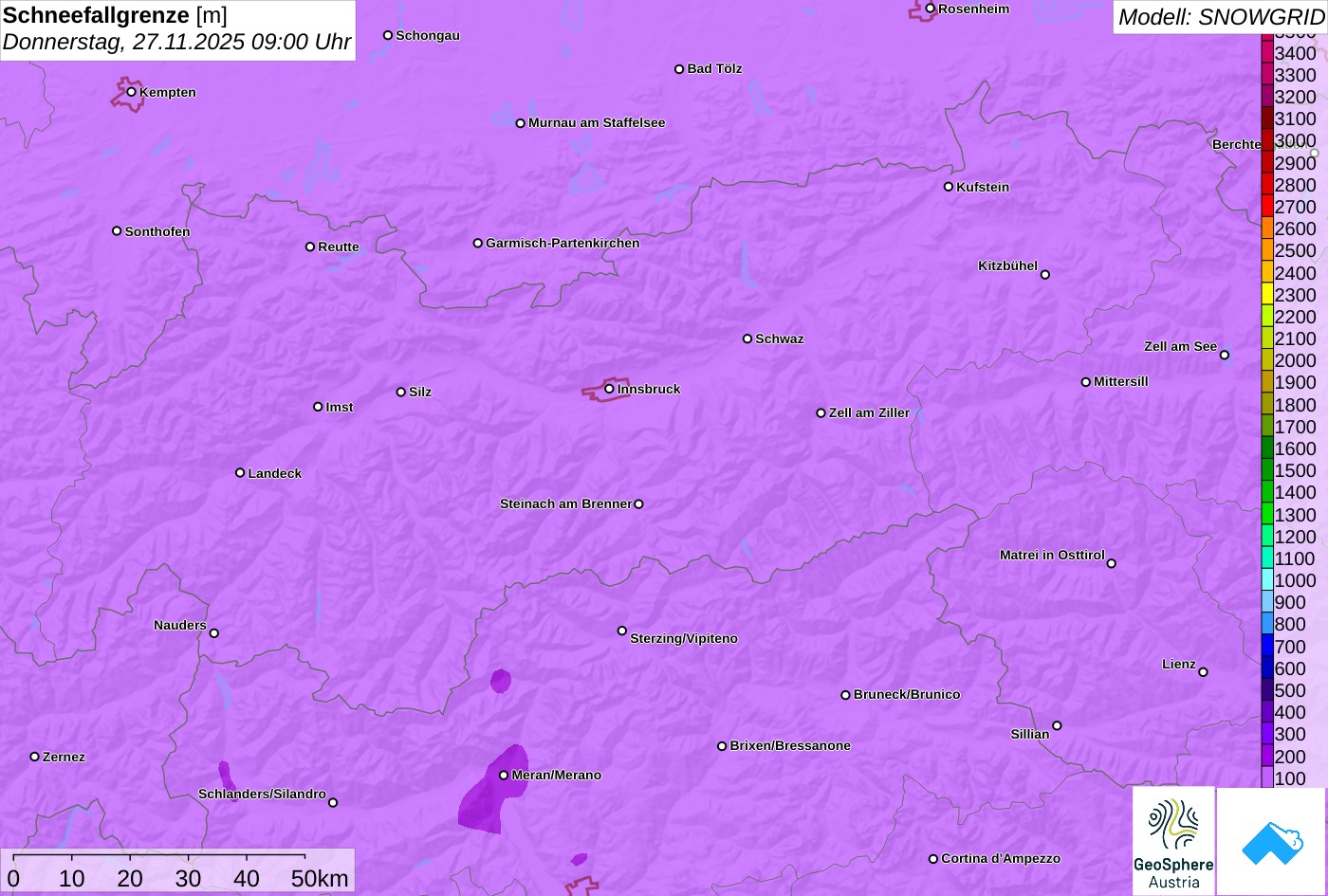Click the Lienz marker dot

[1203, 672]
